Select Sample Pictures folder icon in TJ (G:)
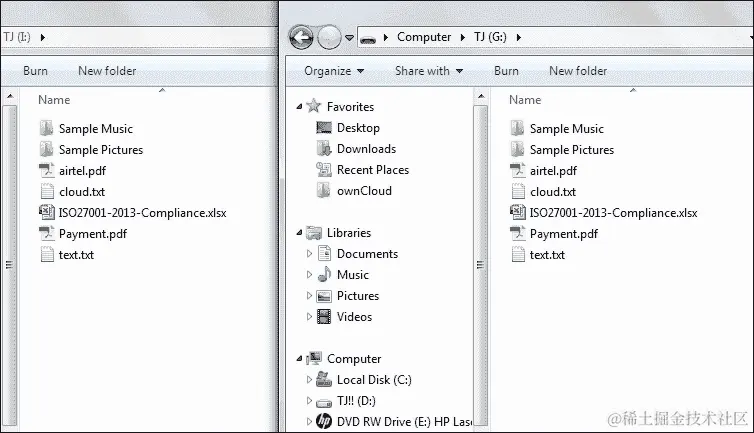Viewport: 754px width, 433px height. point(517,150)
